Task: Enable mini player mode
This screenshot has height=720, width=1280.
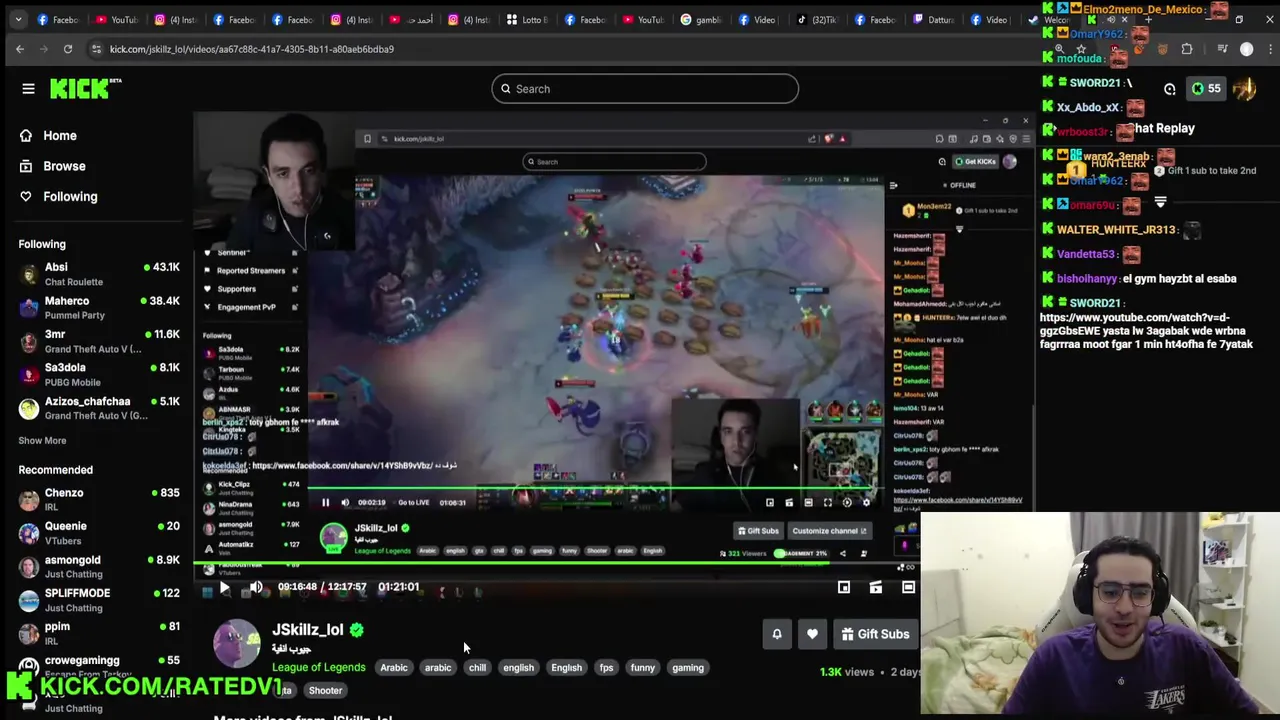Action: (x=844, y=588)
